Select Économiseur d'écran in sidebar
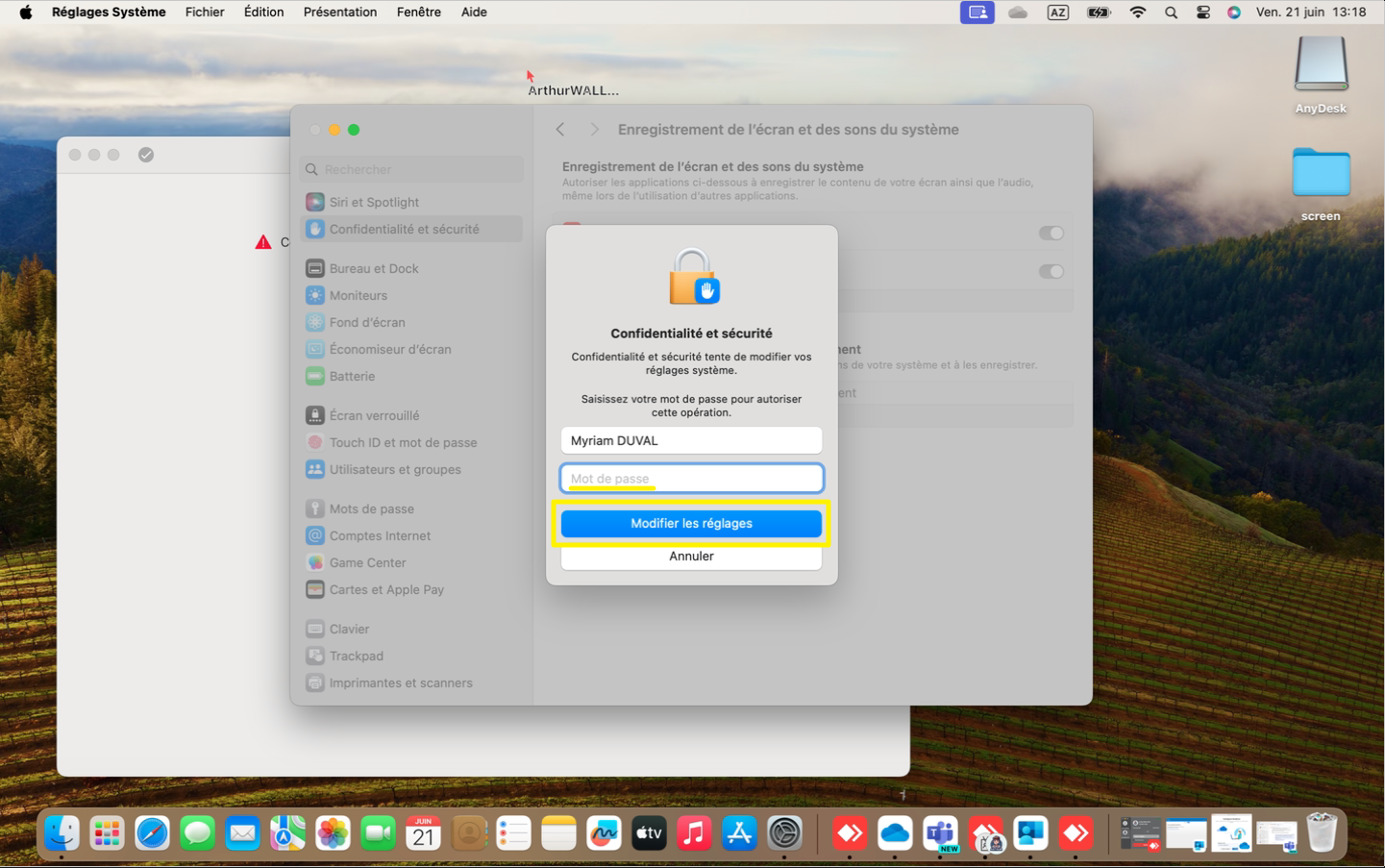 click(x=412, y=349)
